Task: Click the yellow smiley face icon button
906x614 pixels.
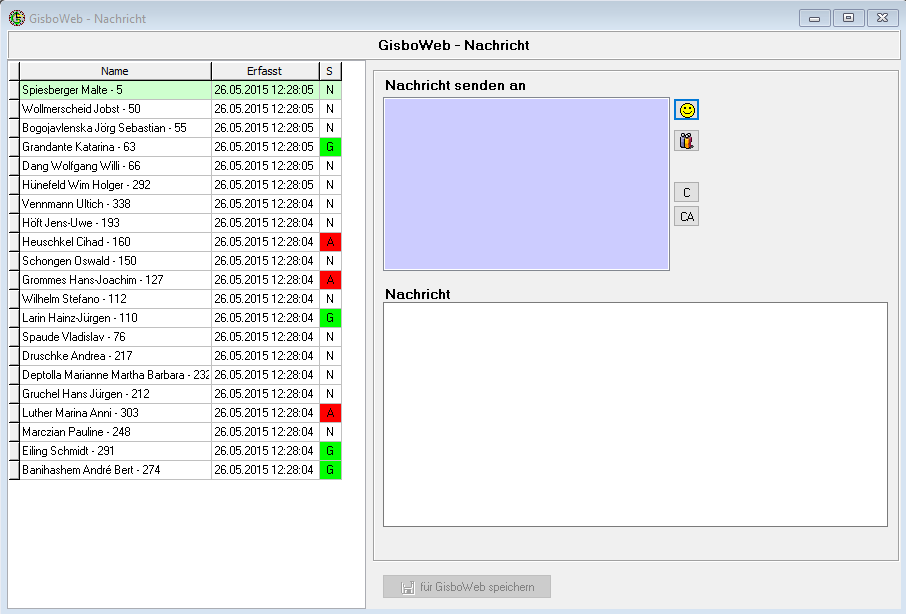Action: pyautogui.click(x=686, y=110)
